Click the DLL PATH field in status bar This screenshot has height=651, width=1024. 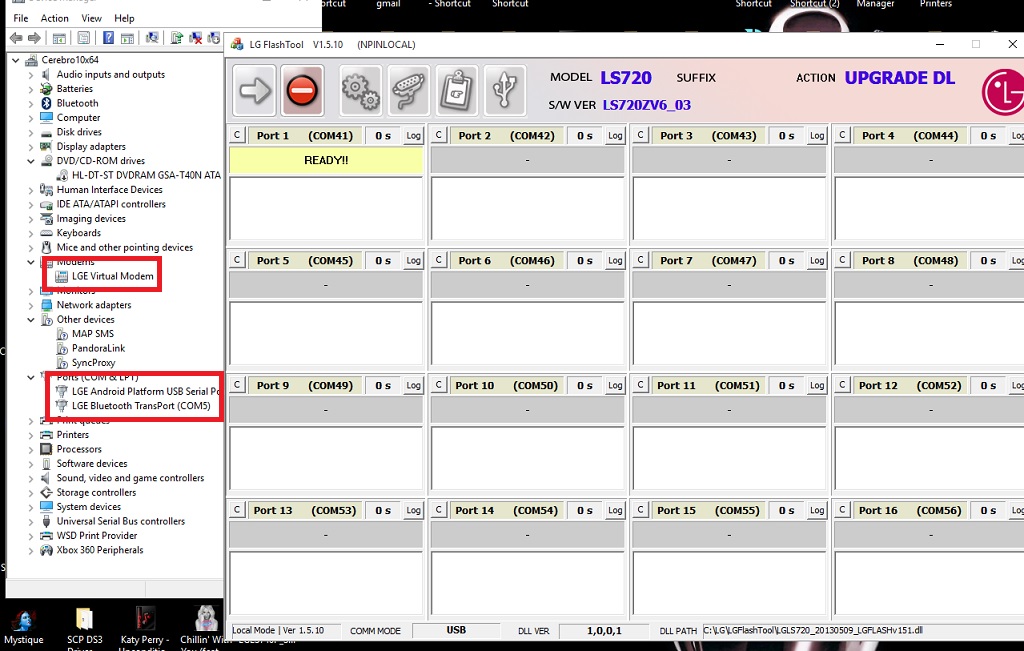(860, 631)
